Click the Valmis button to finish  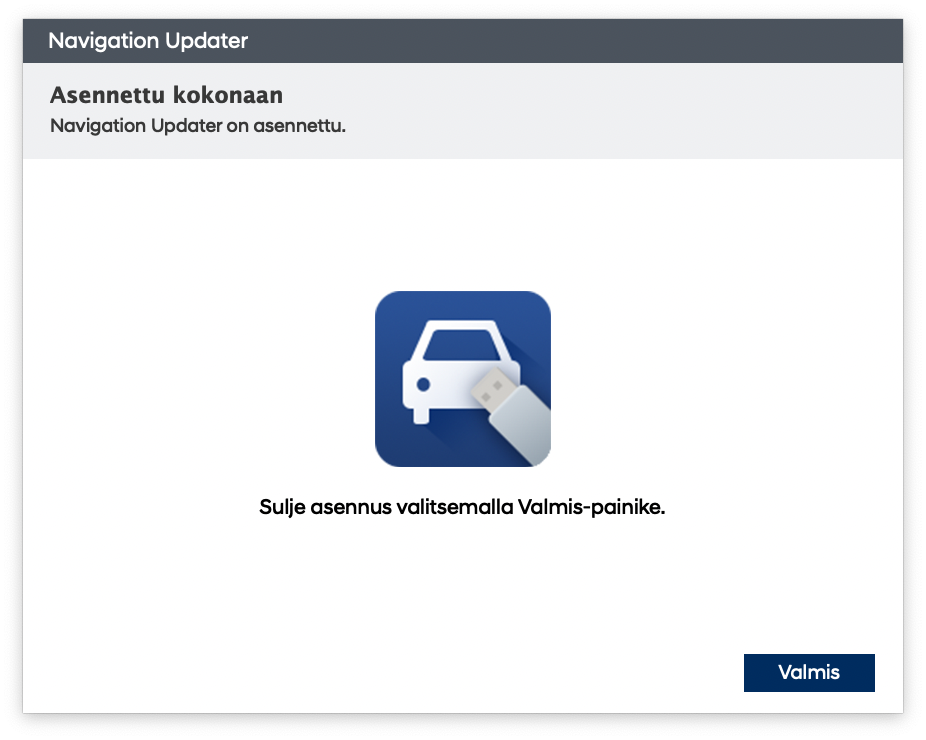pos(808,672)
